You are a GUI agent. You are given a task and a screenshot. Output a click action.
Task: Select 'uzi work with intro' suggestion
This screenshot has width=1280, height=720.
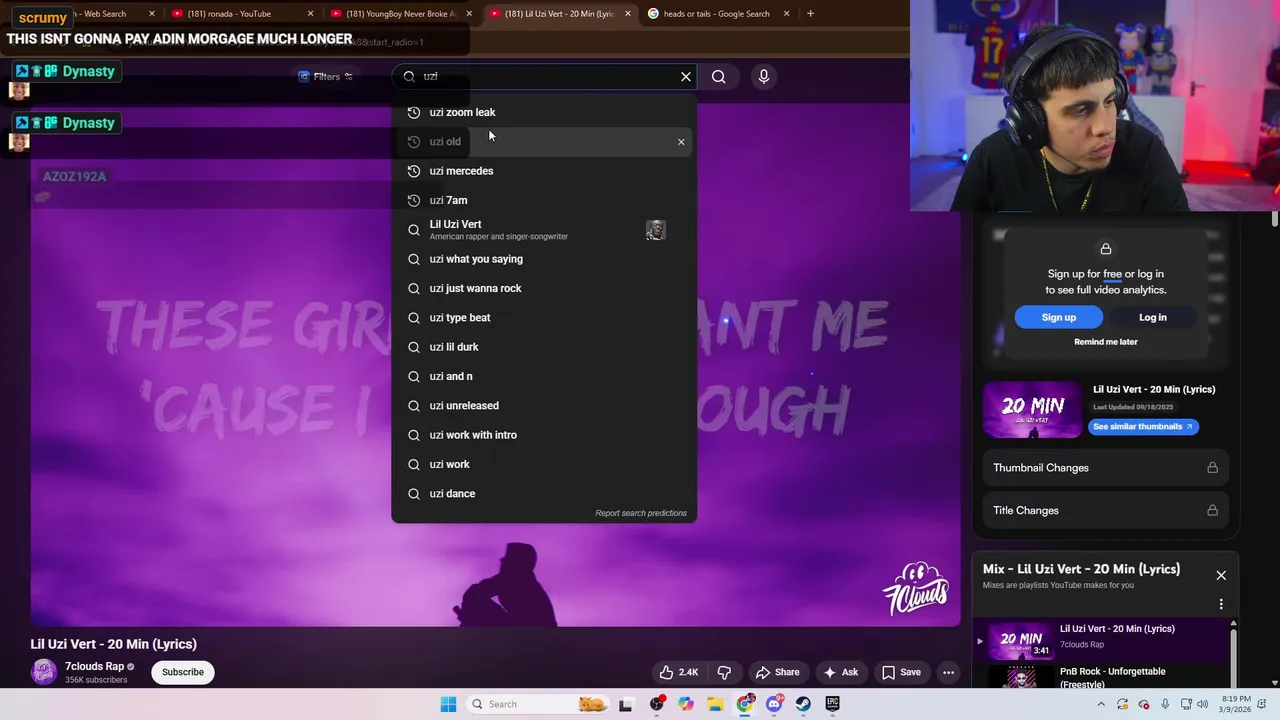(x=544, y=435)
